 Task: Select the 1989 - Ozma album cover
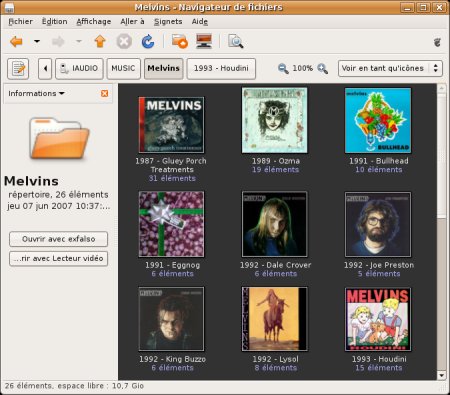275,120
